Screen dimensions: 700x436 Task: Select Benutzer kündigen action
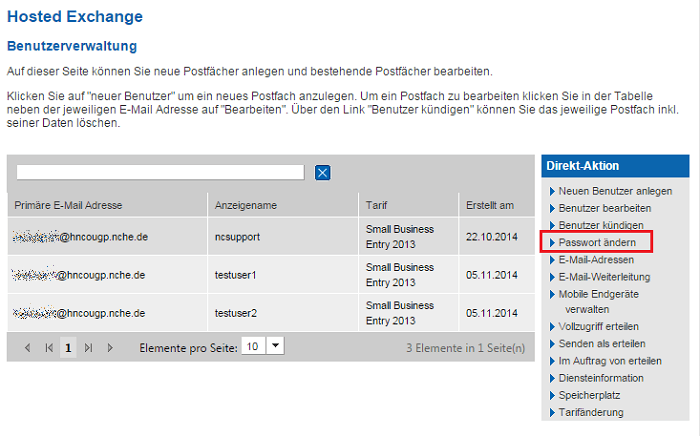pyautogui.click(x=600, y=225)
